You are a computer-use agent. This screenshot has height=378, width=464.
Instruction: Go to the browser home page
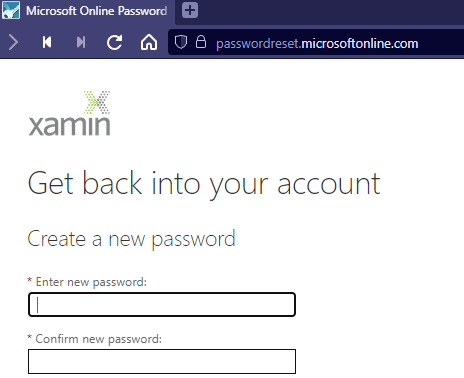click(149, 42)
